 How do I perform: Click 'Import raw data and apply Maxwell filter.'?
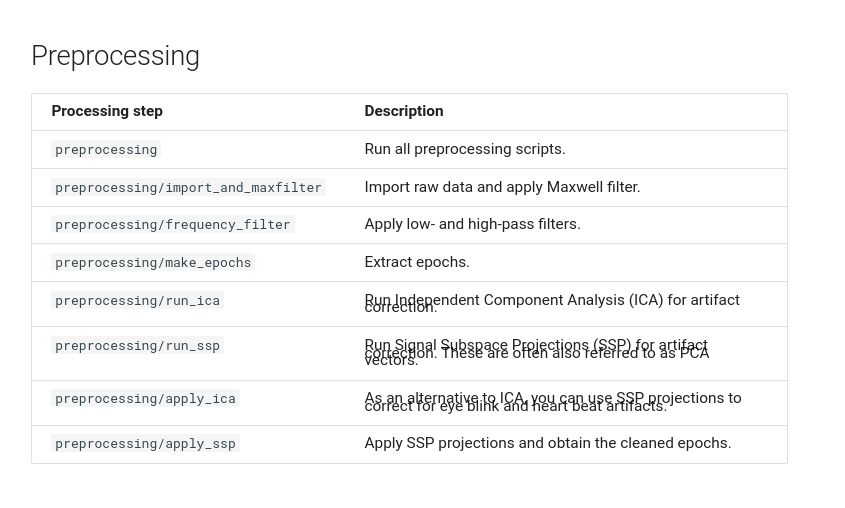pyautogui.click(x=502, y=187)
